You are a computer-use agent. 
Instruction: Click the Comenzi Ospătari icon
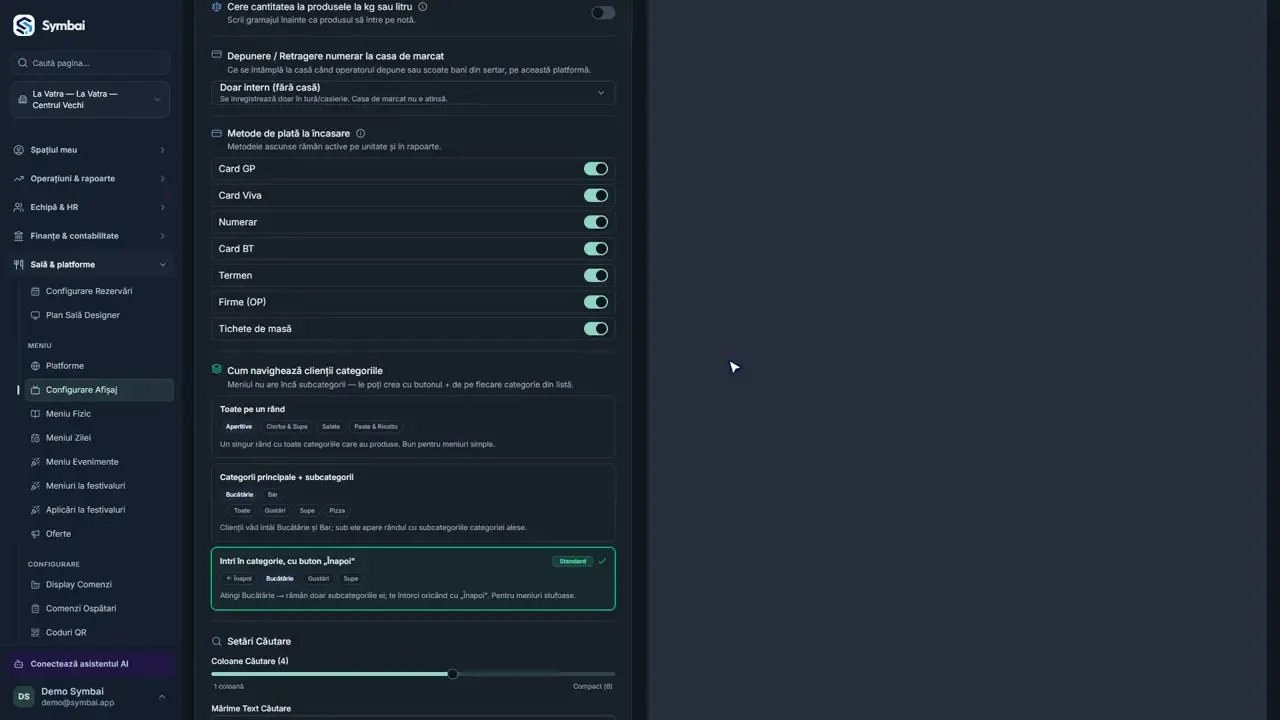36,608
